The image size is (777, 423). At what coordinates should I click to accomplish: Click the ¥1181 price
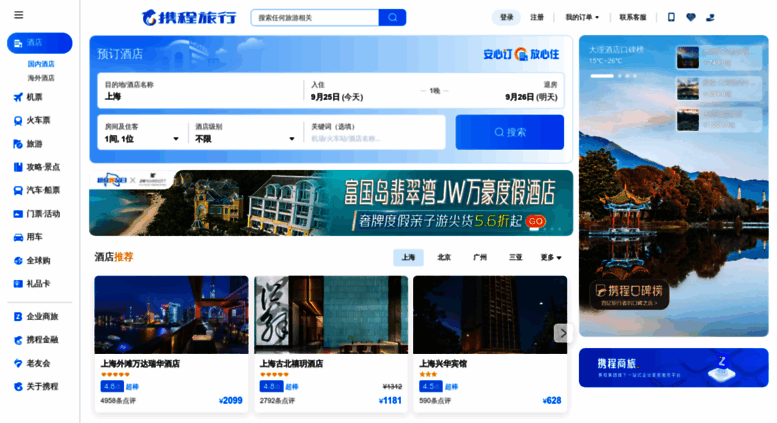click(390, 400)
